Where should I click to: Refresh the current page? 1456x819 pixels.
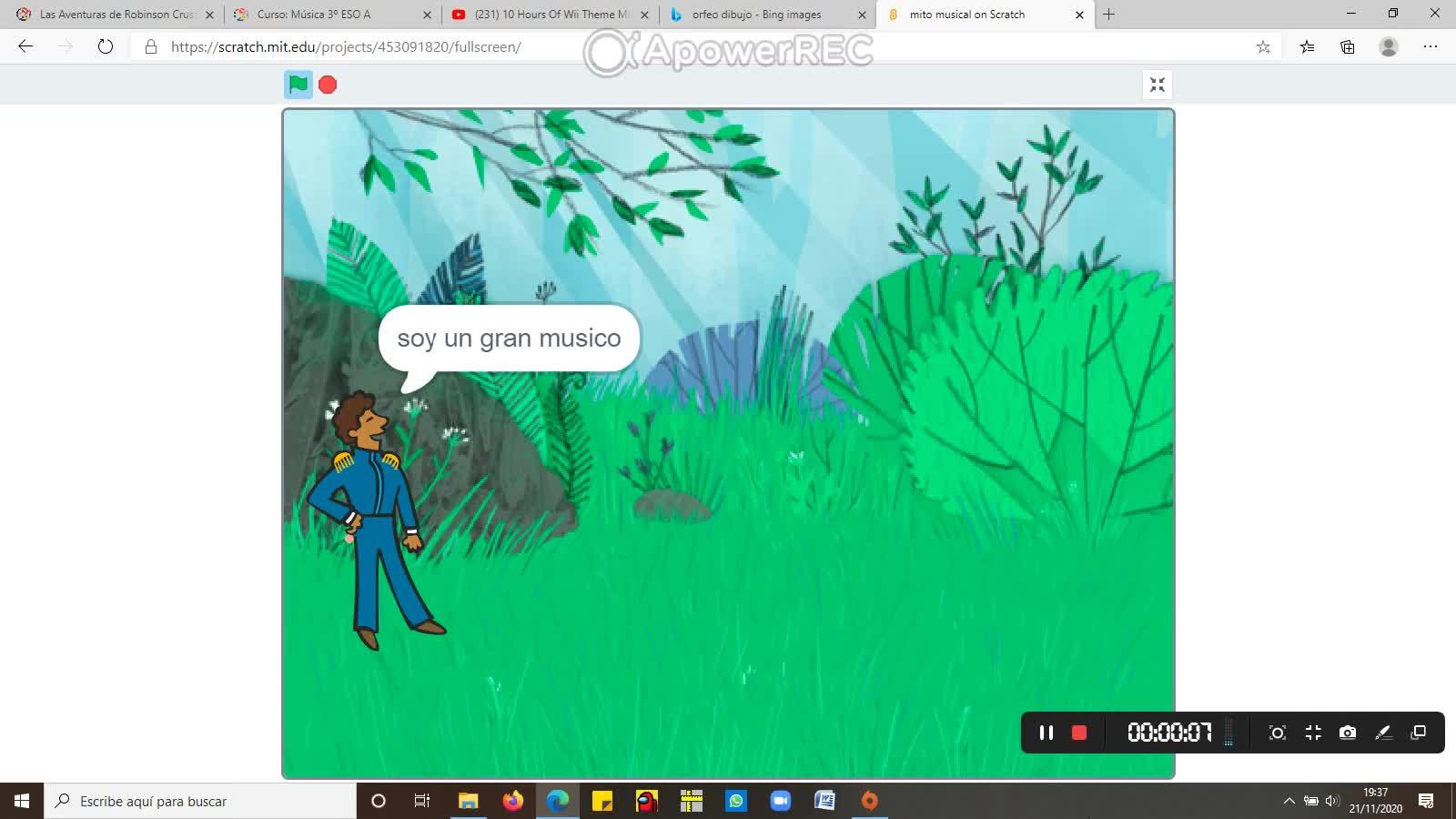pos(106,46)
